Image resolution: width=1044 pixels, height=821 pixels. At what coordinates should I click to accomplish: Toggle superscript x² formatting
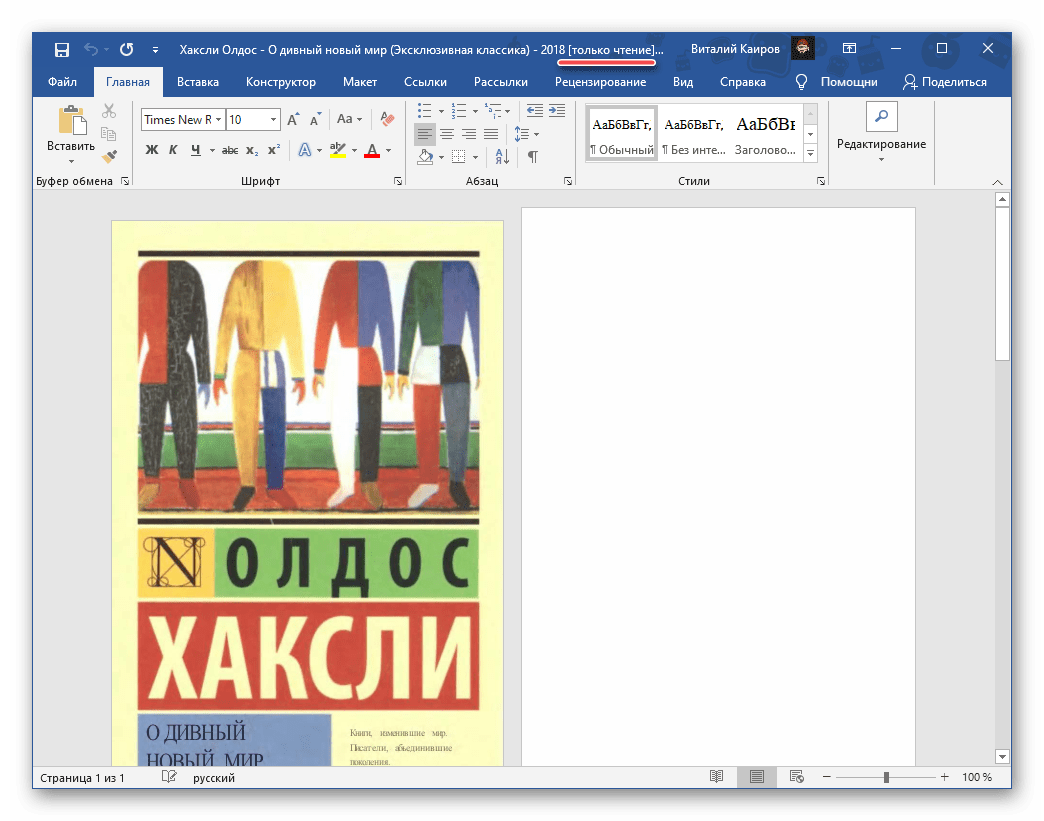(x=274, y=150)
